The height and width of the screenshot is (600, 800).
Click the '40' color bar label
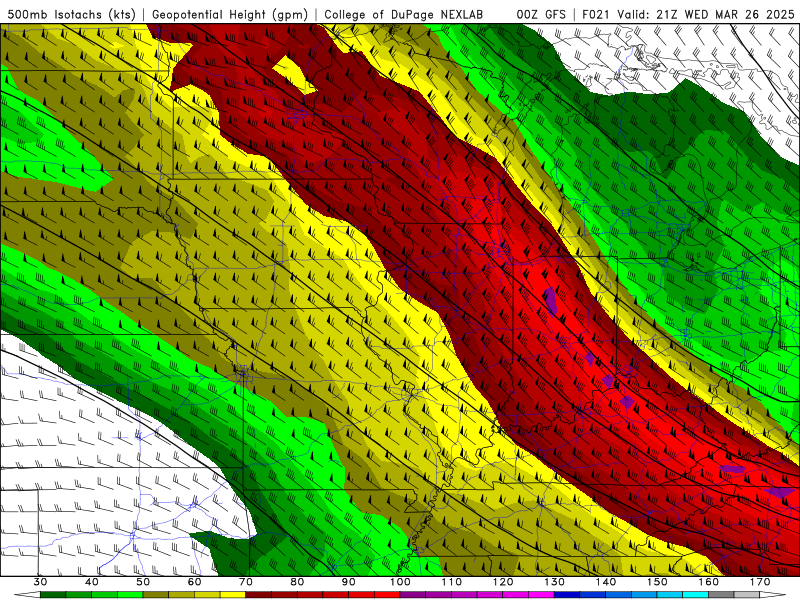tap(92, 582)
